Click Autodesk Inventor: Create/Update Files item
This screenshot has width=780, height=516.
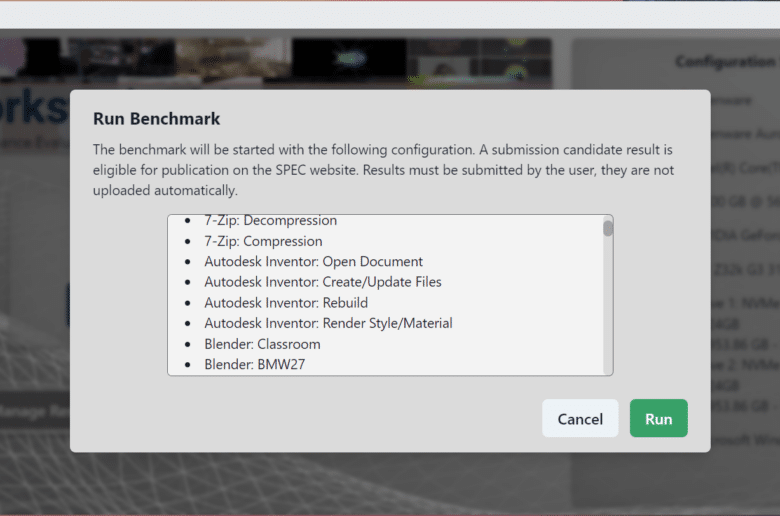tap(323, 282)
